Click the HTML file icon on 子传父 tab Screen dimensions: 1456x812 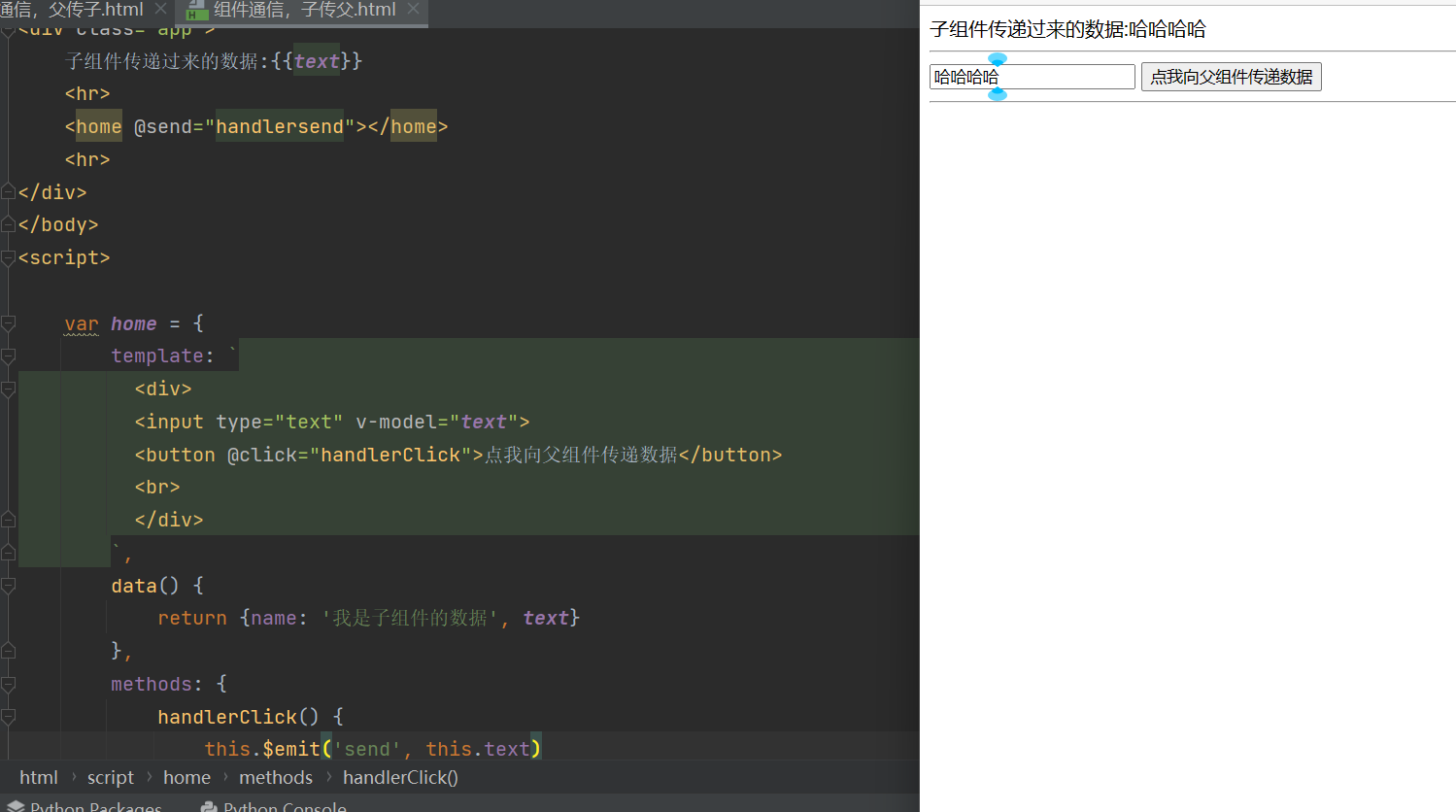tap(197, 10)
